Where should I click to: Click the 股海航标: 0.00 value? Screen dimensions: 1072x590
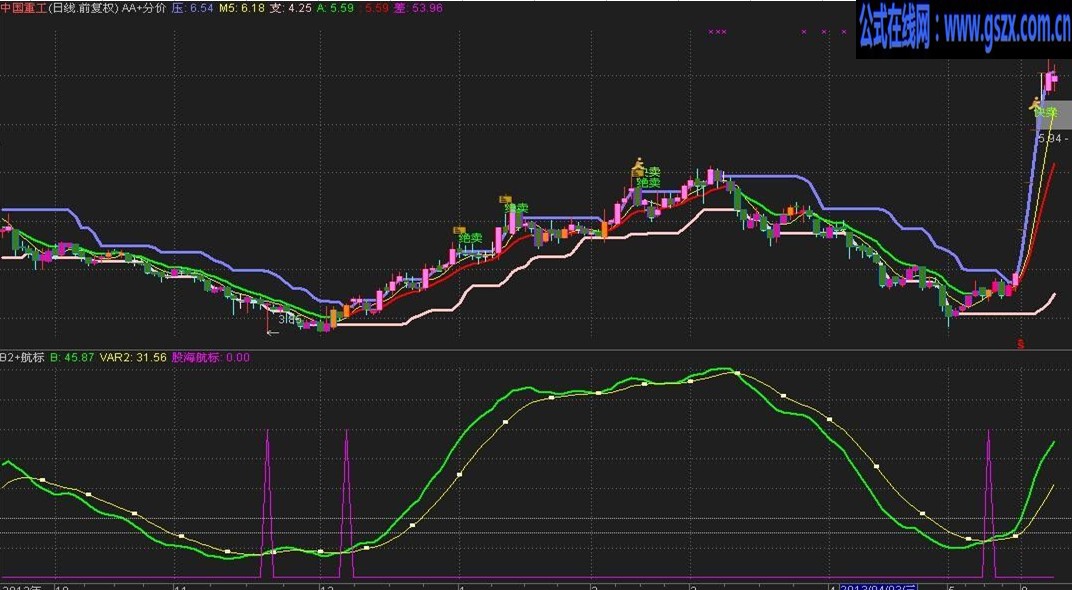click(x=211, y=357)
